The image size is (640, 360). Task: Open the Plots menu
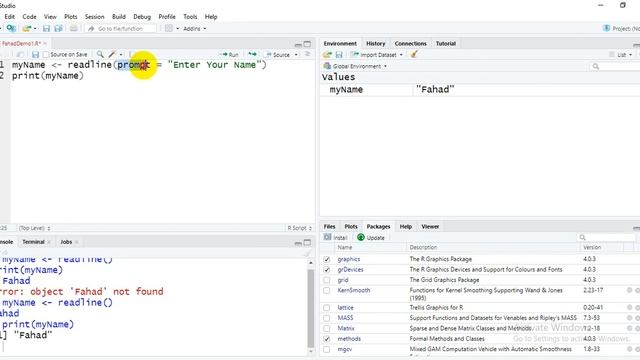click(71, 17)
